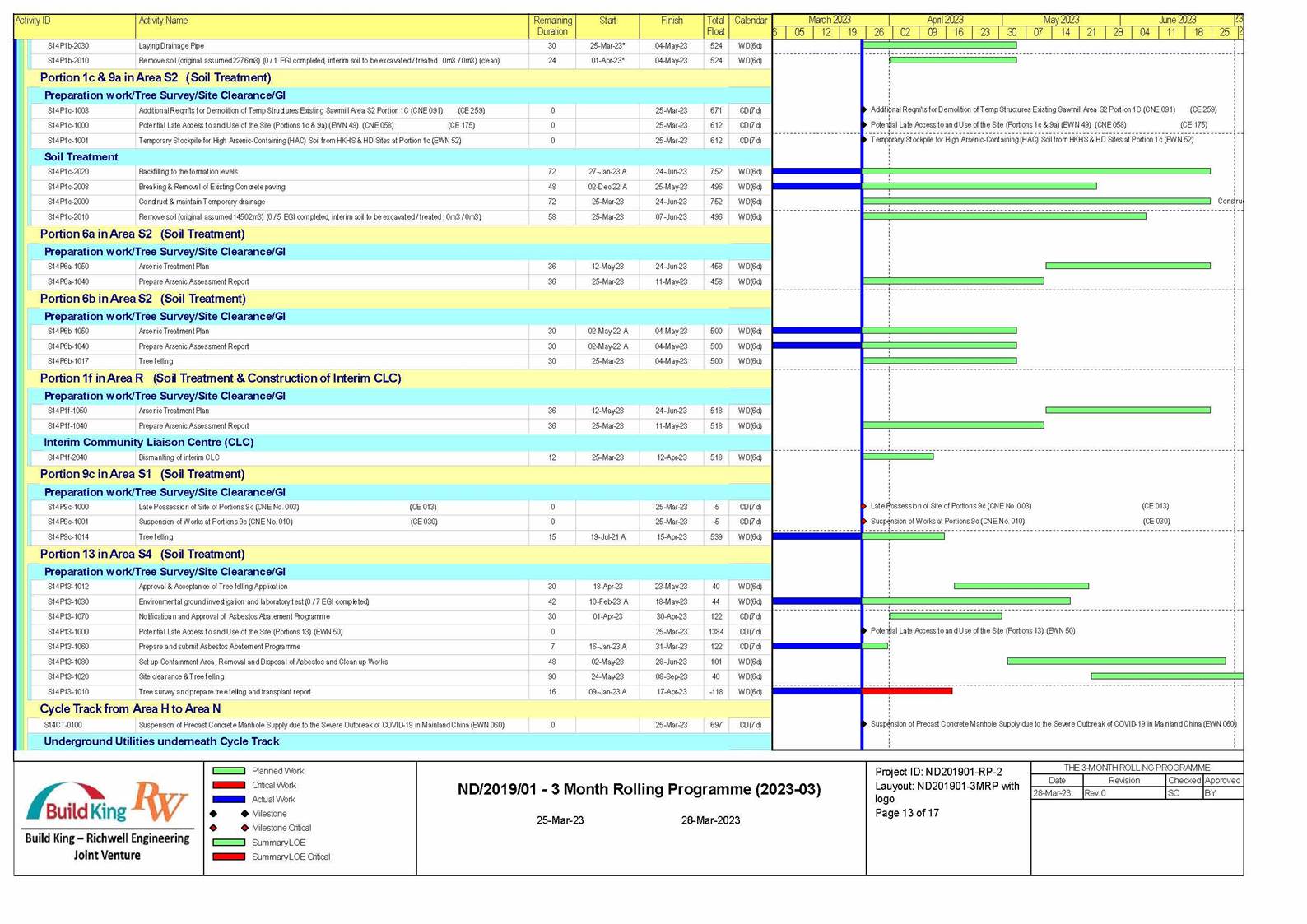Select activity row S14P1c-2020 Backfilling
Viewport: 1307px width, 924px height.
[x=329, y=172]
